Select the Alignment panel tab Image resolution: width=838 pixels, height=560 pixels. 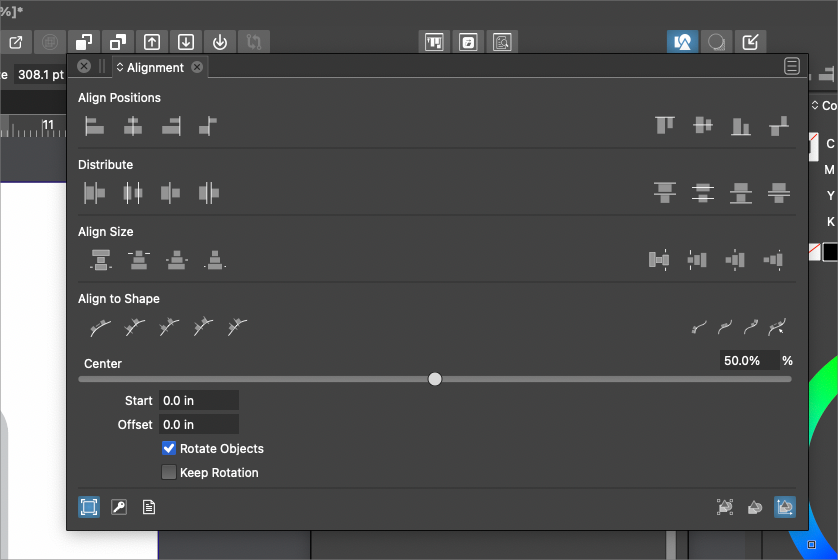[x=155, y=68]
